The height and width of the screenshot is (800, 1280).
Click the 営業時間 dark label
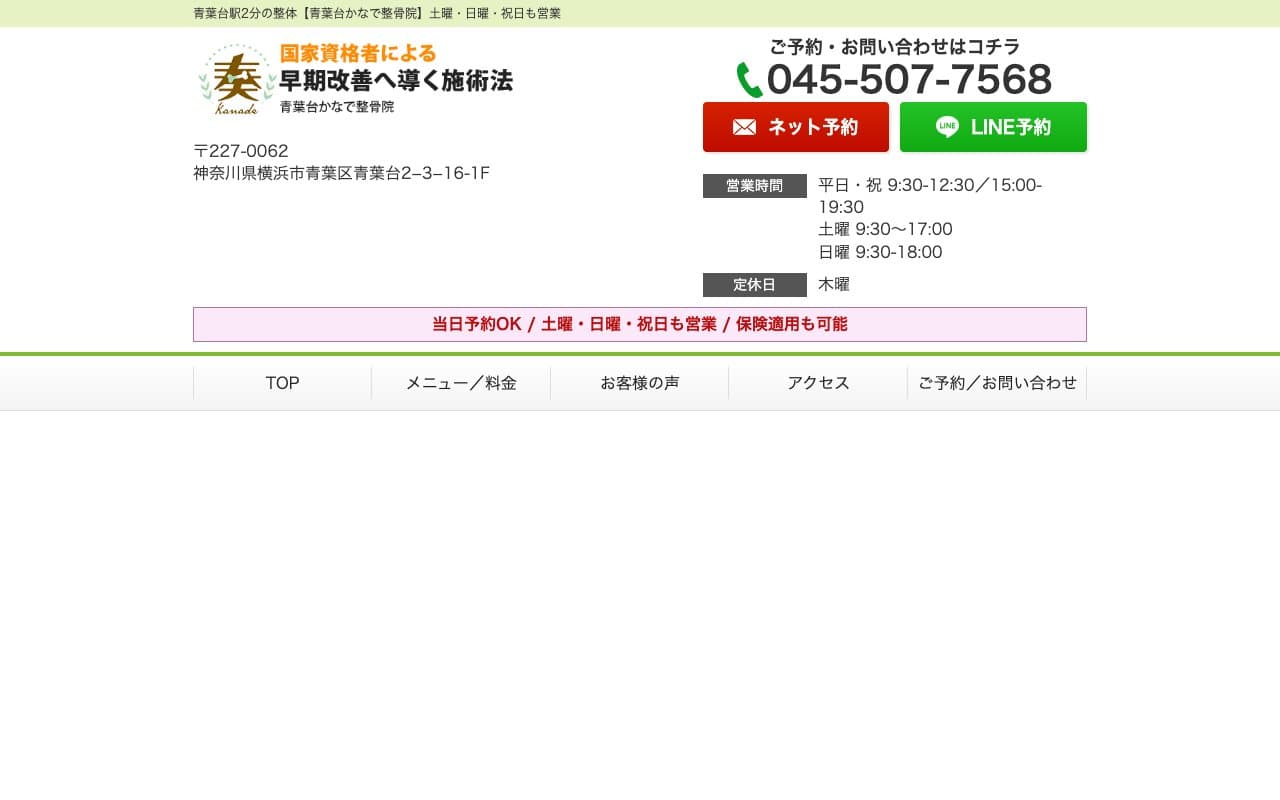tap(754, 186)
